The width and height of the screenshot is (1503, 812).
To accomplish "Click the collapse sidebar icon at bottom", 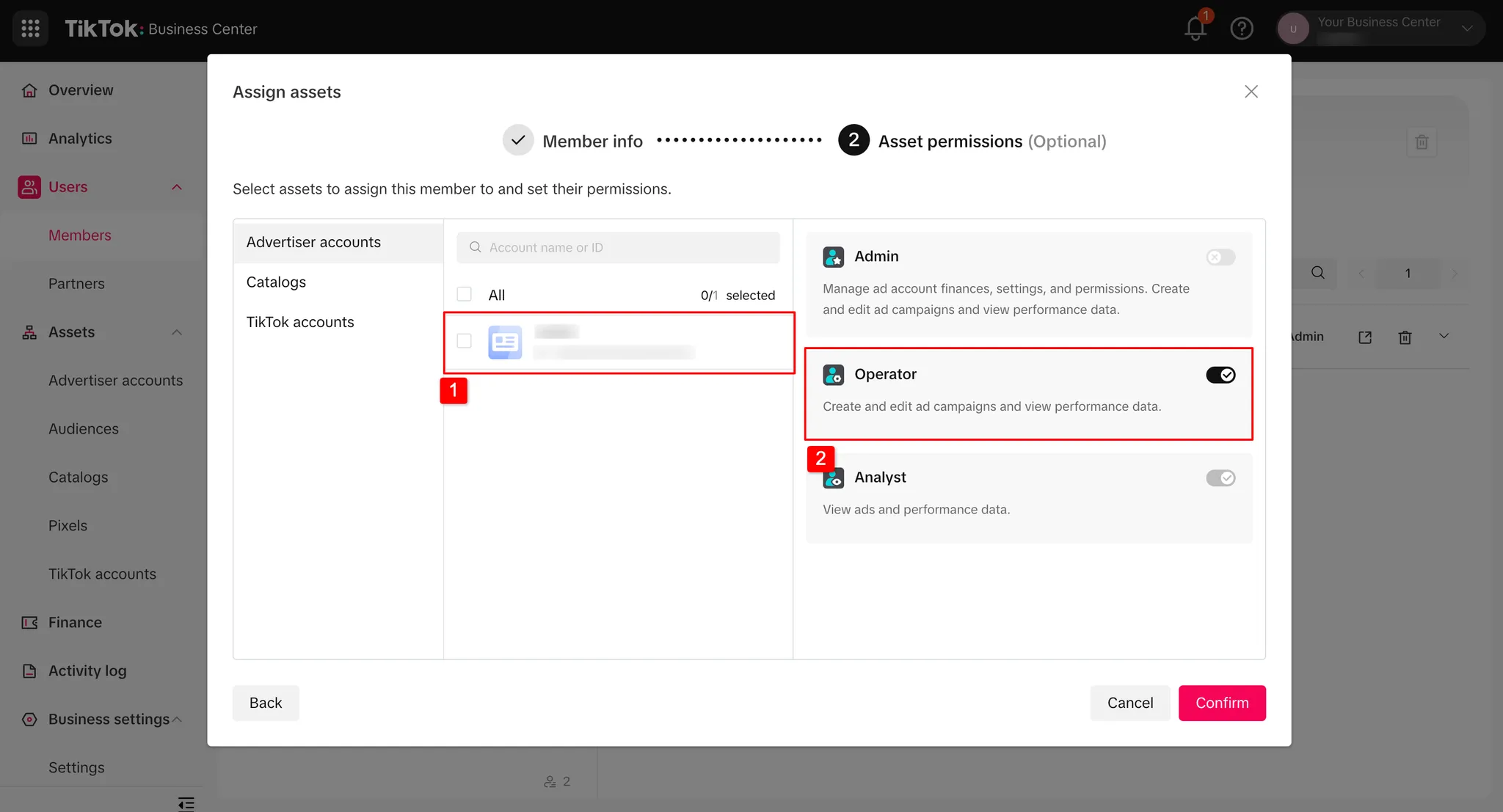I will coord(186,803).
